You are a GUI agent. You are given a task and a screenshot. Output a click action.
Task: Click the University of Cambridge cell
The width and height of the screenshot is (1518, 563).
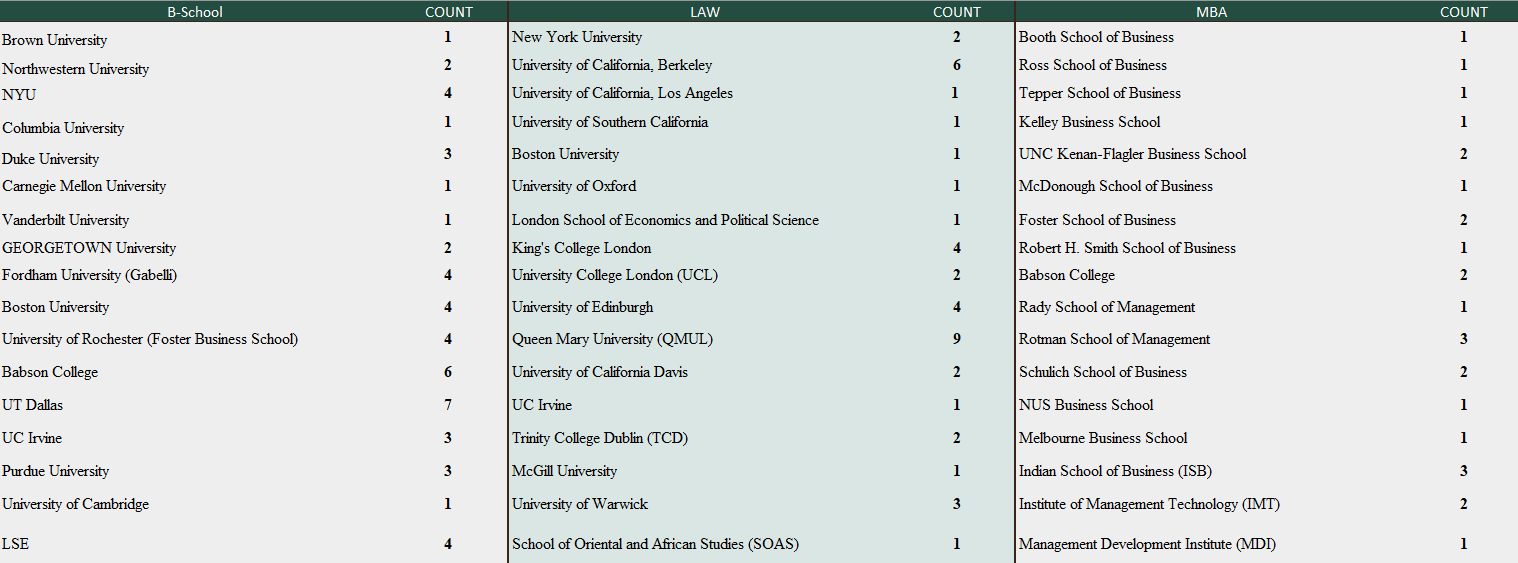75,504
